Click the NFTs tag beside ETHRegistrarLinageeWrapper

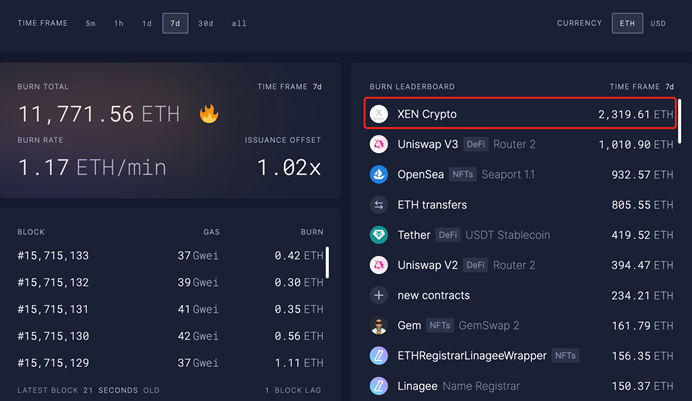(565, 356)
